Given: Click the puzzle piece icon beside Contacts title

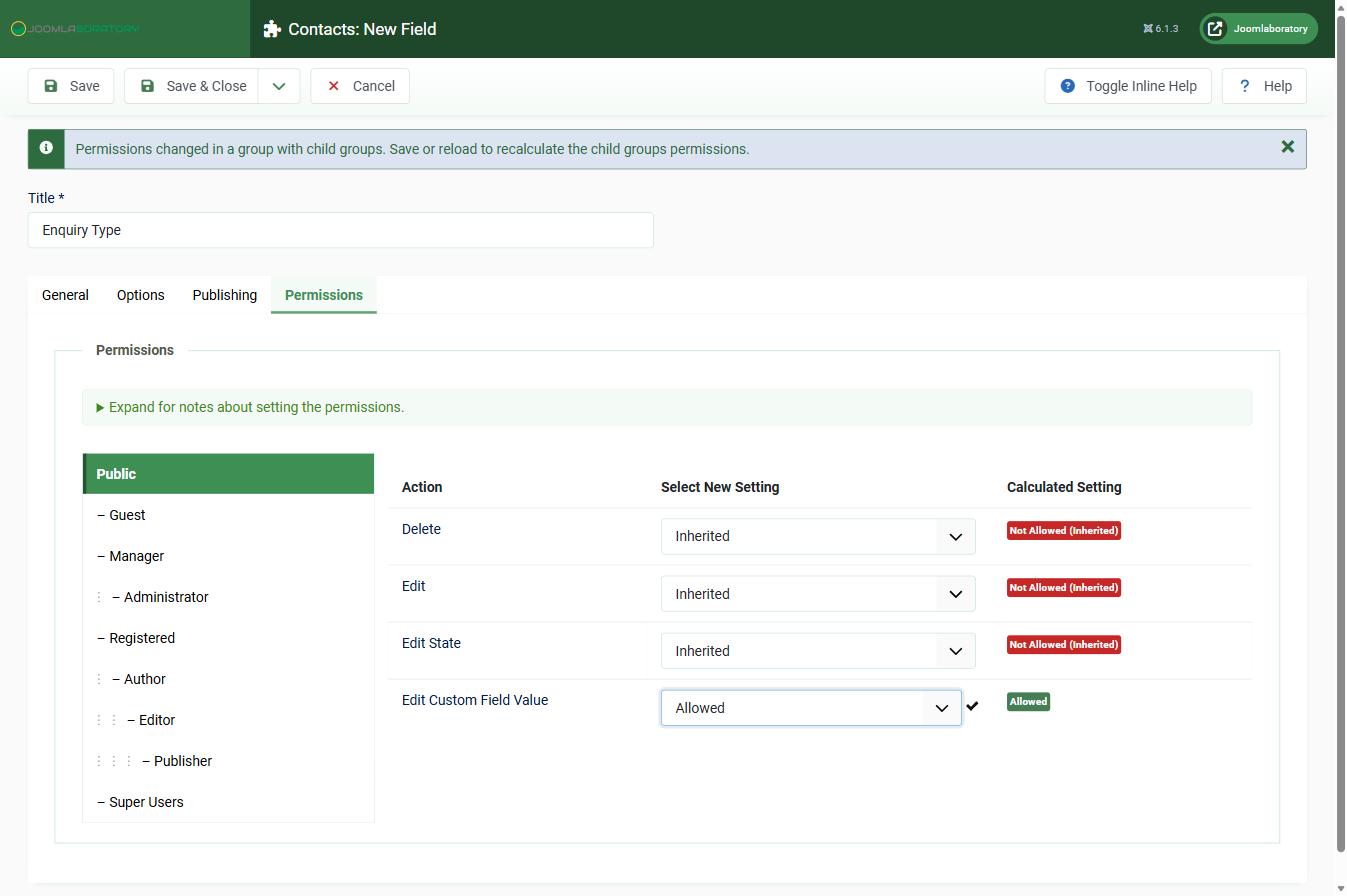Looking at the screenshot, I should pos(272,29).
